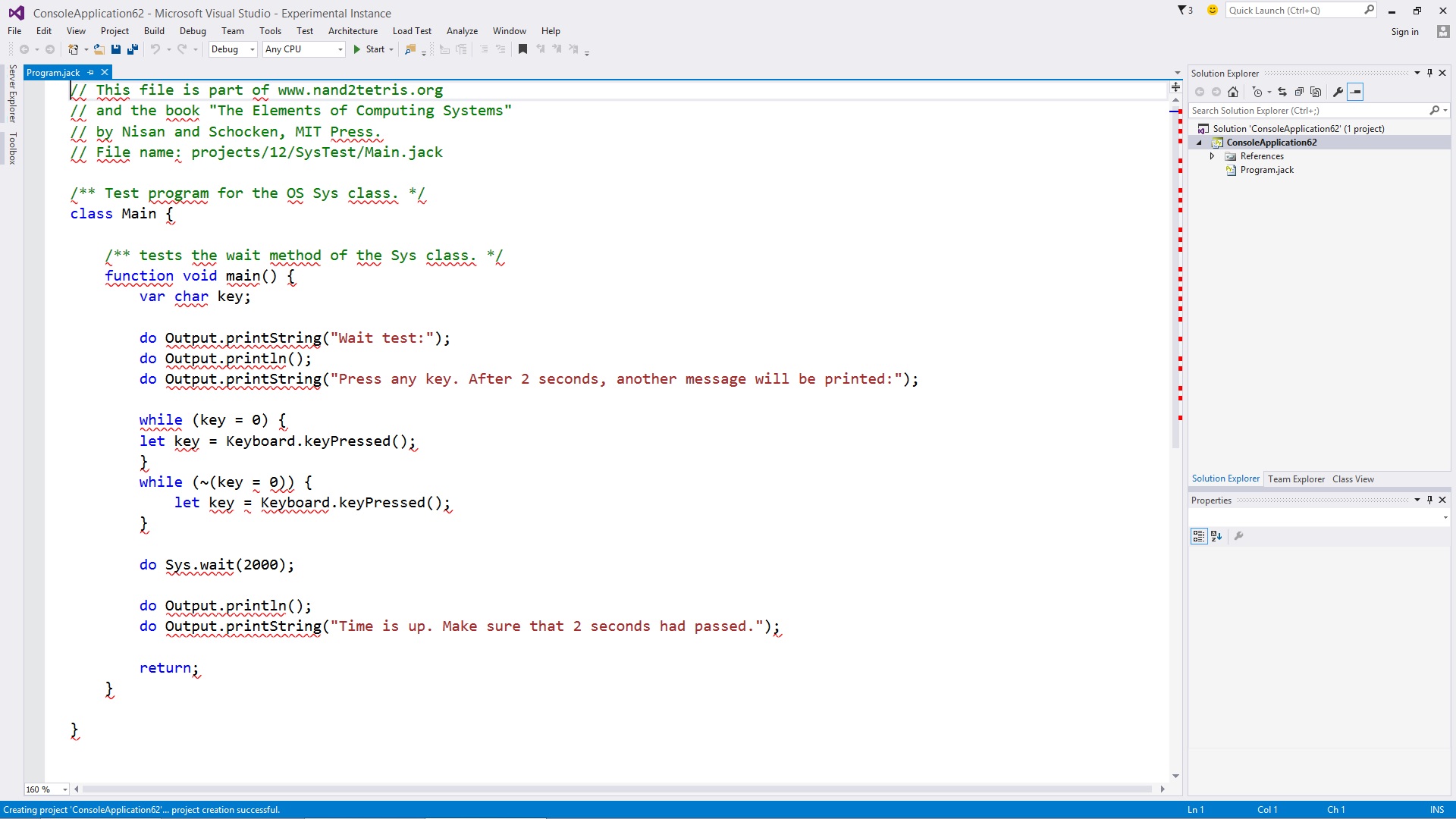The height and width of the screenshot is (819, 1456).
Task: Click Collapse All icon in Solution Explorer
Action: click(1299, 92)
